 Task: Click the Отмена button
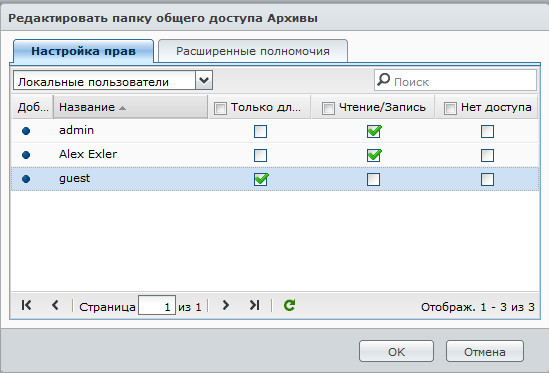tap(485, 351)
